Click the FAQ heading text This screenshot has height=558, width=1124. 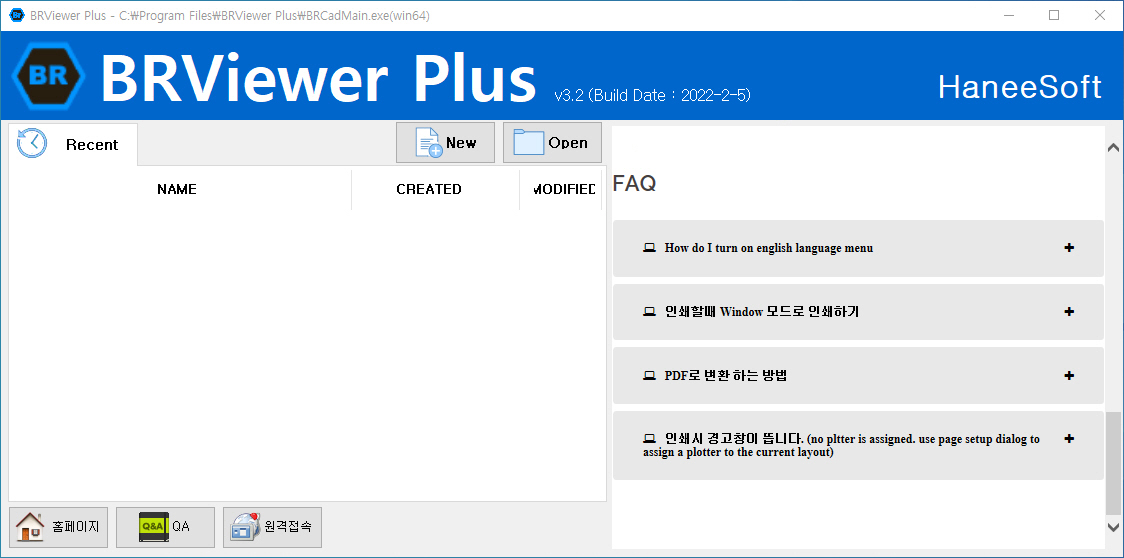click(x=634, y=184)
